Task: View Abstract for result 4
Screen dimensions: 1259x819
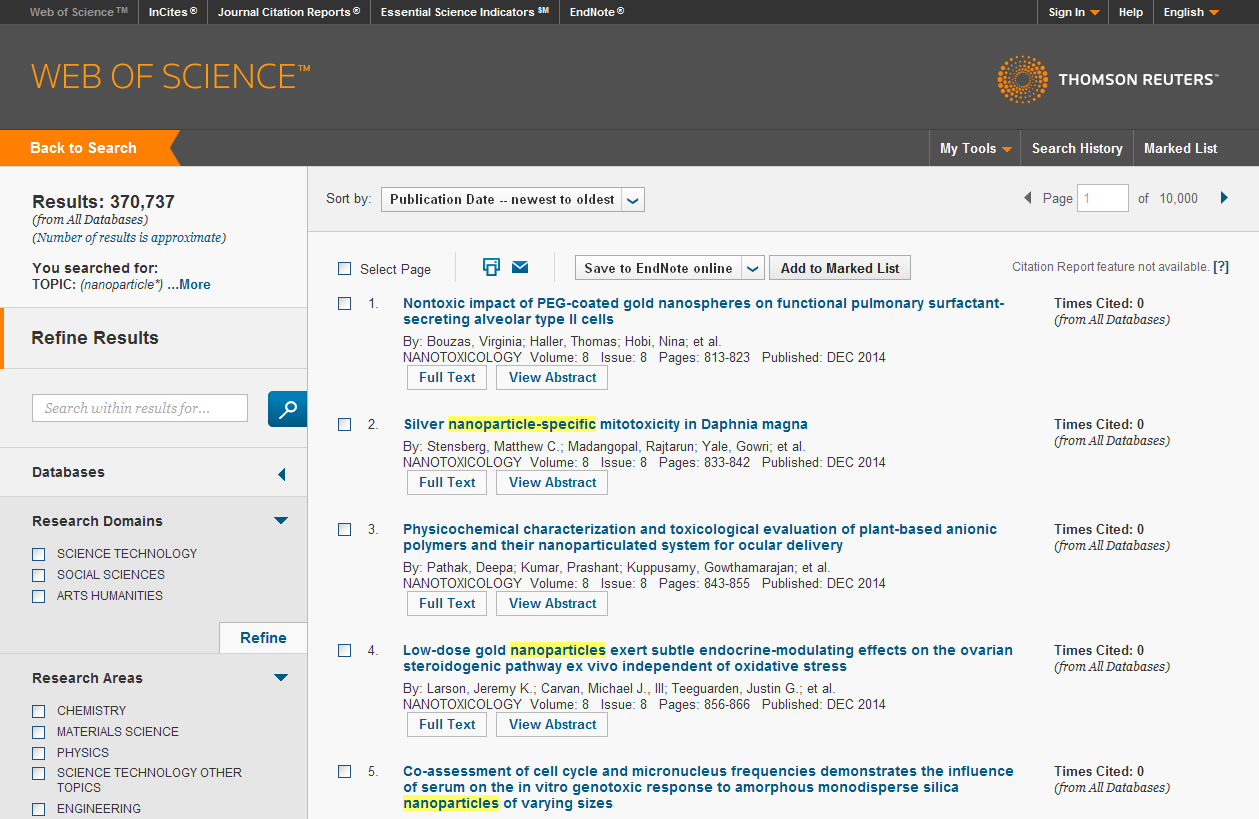Action: (x=552, y=725)
